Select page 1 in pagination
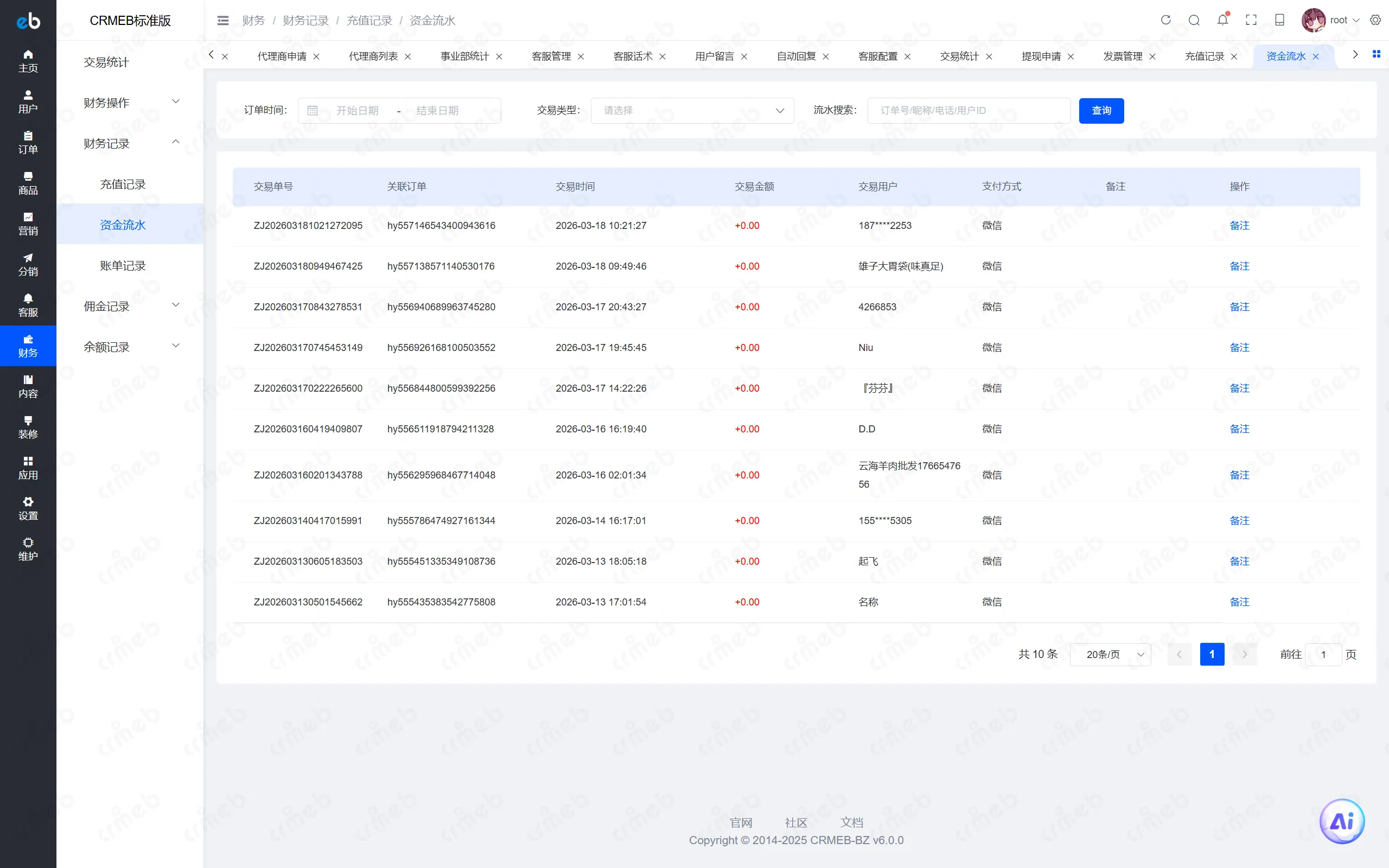The width and height of the screenshot is (1389, 868). (x=1212, y=654)
